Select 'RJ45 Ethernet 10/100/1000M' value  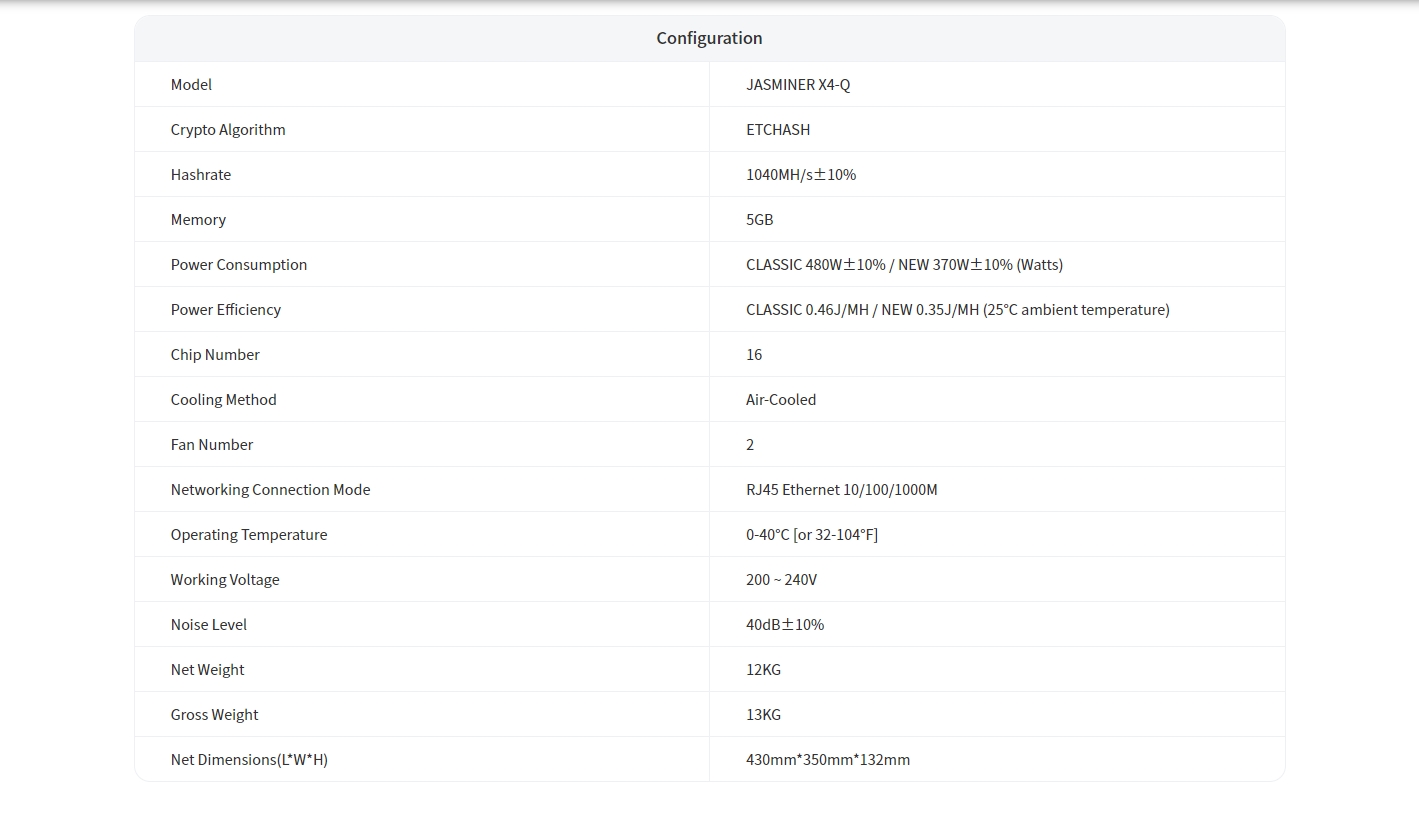click(x=842, y=490)
